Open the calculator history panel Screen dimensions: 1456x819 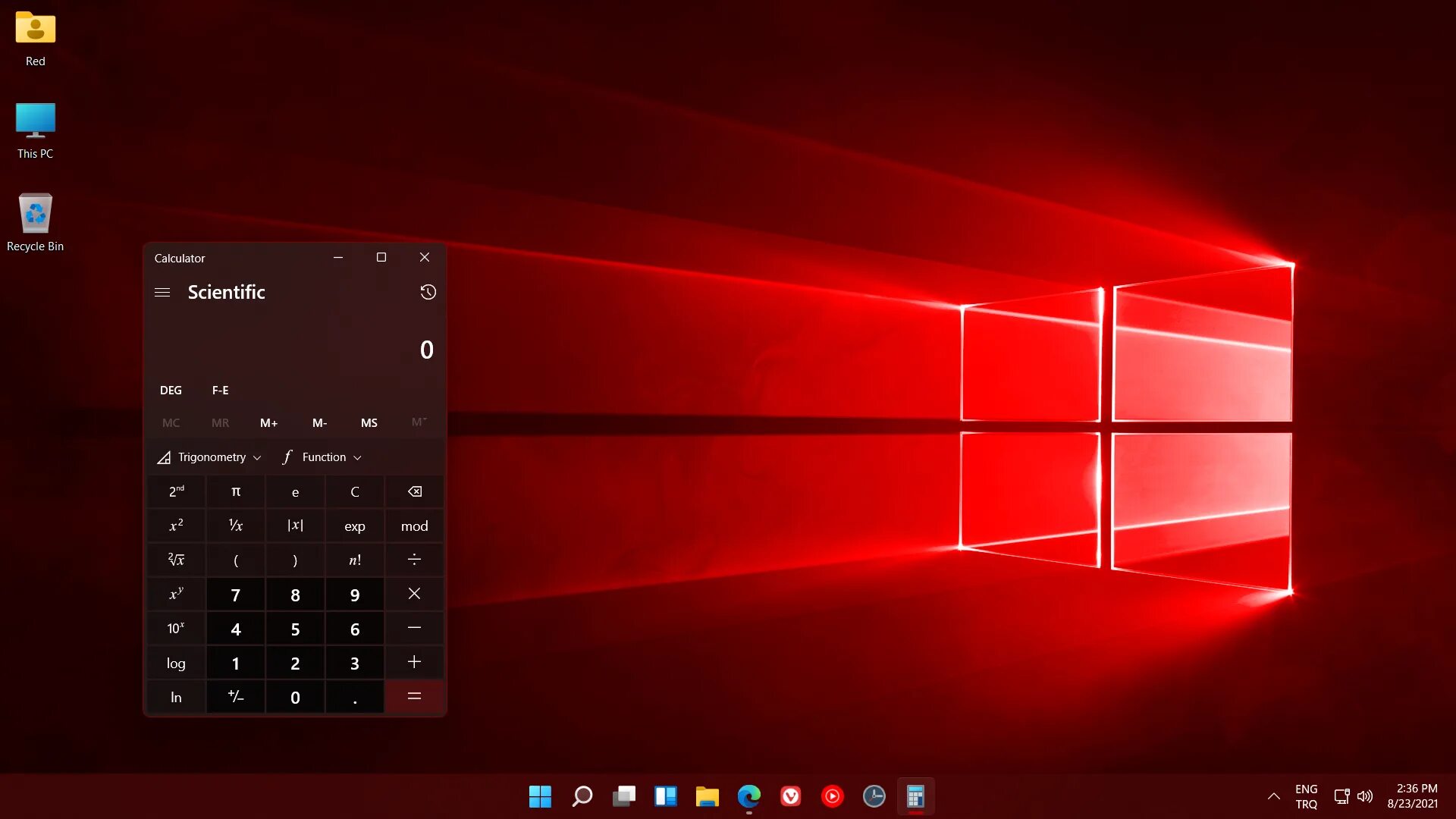click(x=428, y=292)
